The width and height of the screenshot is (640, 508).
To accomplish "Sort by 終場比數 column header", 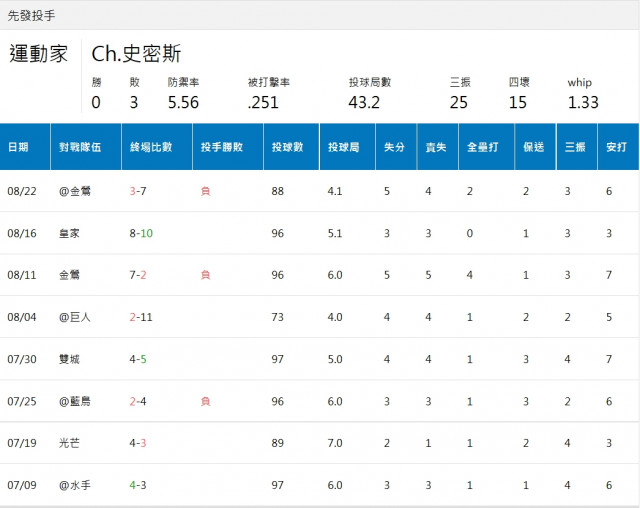I will coord(151,147).
